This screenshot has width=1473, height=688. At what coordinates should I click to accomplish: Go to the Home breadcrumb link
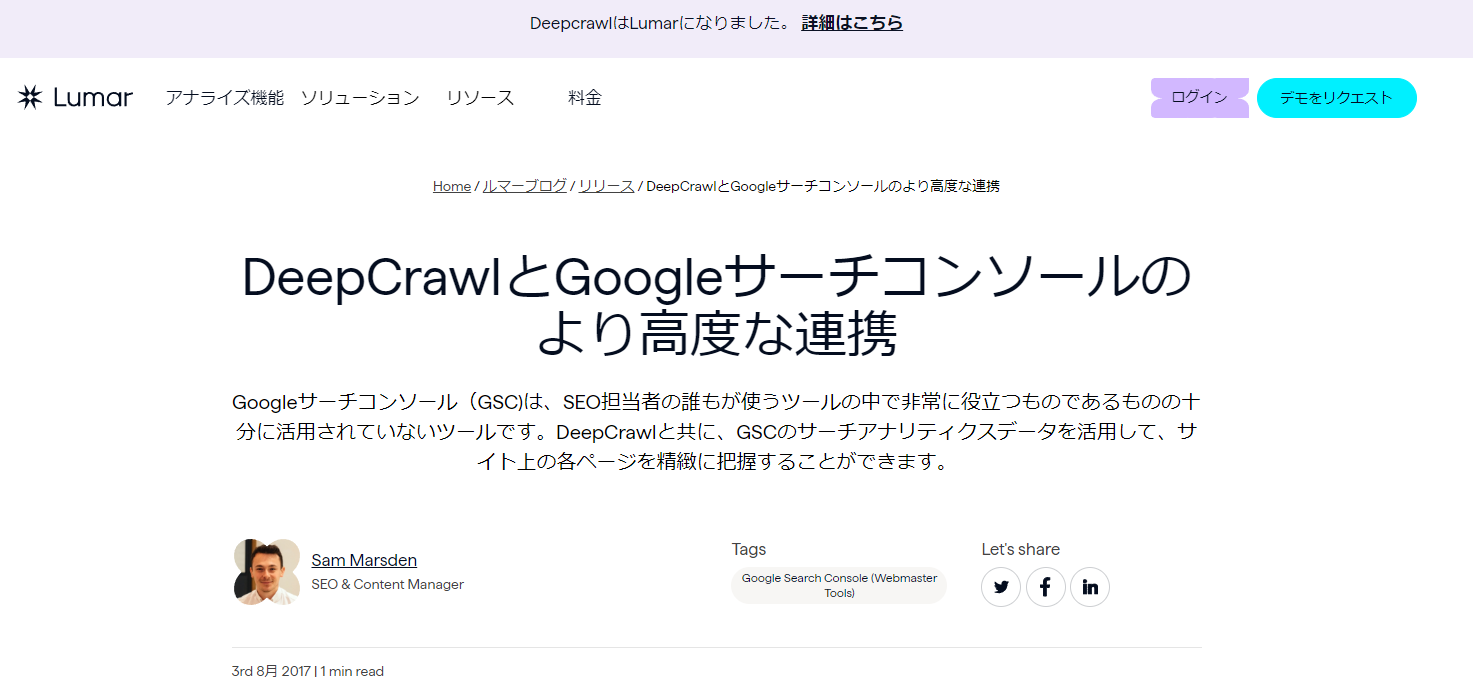[x=450, y=186]
